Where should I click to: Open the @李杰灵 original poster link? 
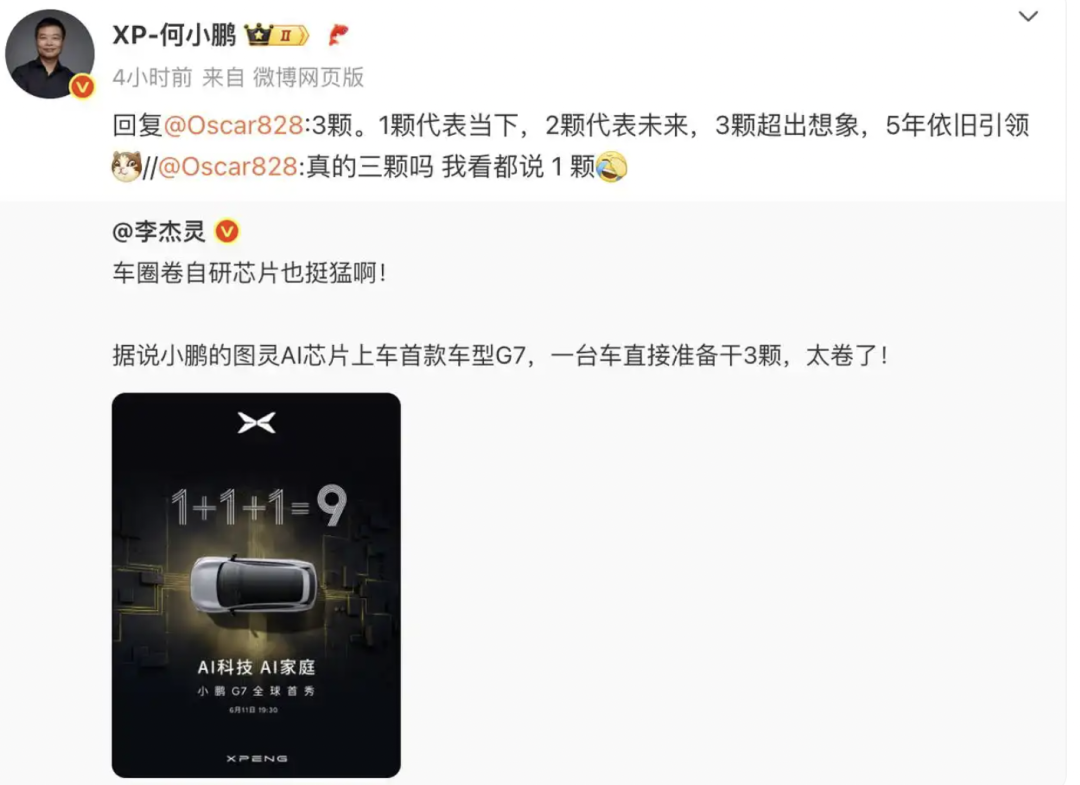(x=159, y=231)
